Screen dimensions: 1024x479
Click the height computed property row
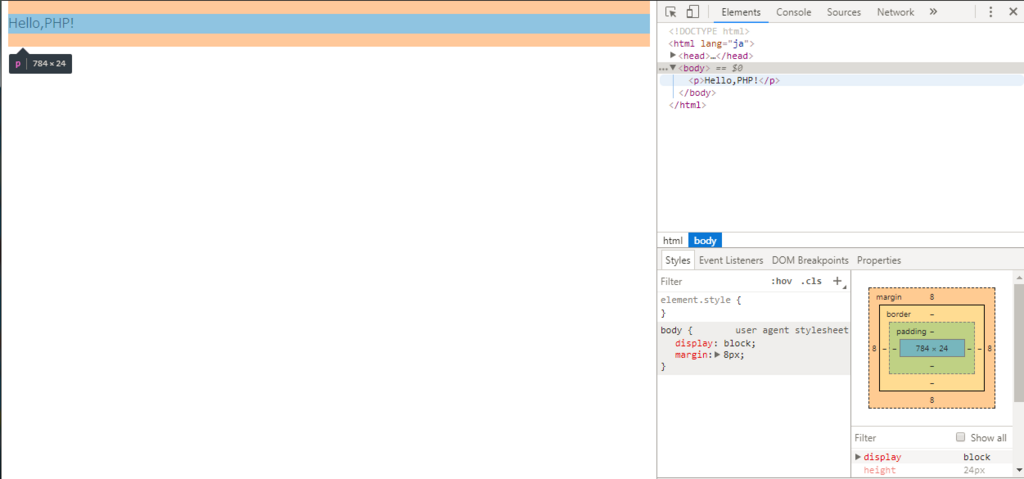tap(933, 471)
